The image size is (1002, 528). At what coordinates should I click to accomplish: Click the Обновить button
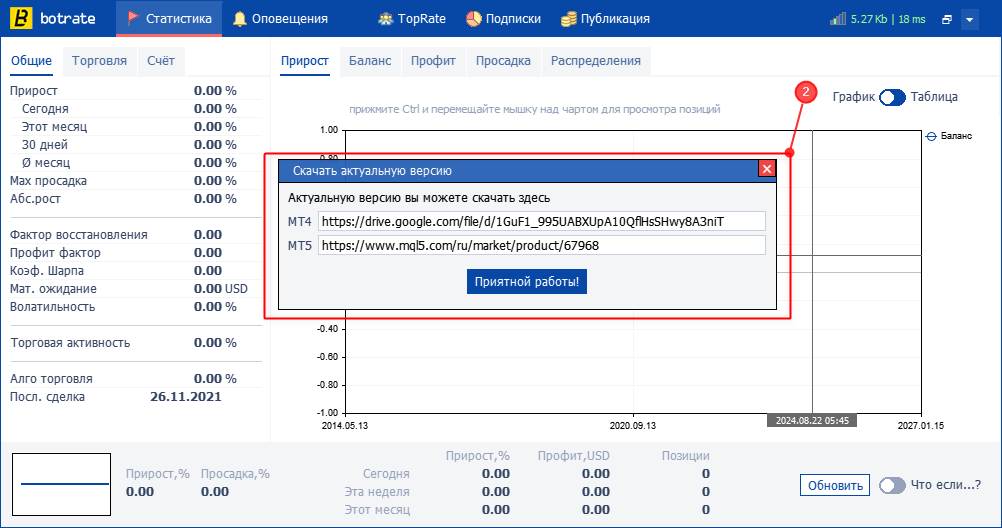point(835,485)
